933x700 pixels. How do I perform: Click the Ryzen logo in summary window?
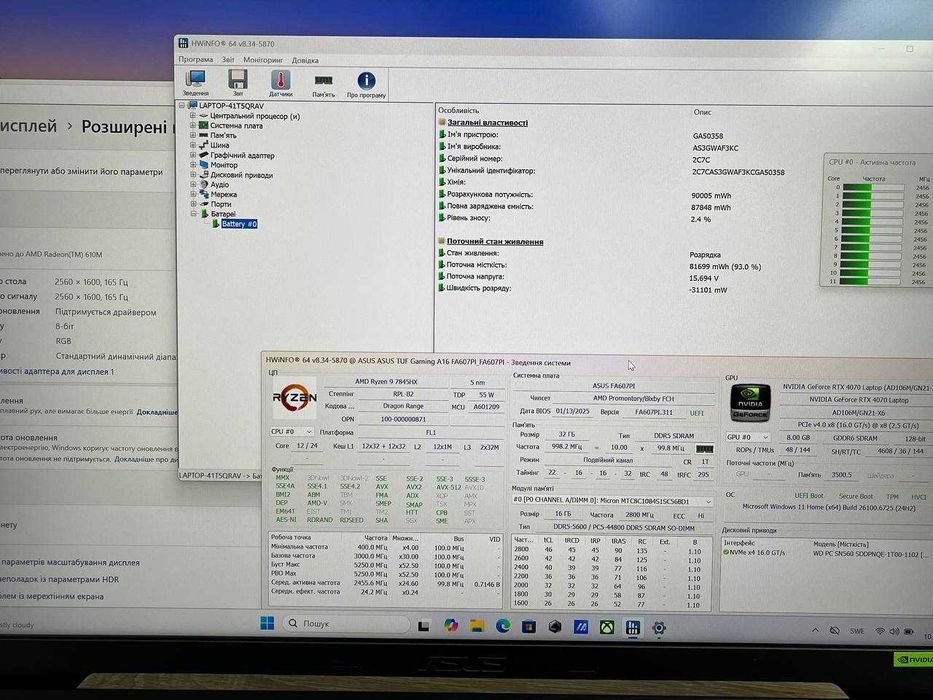click(295, 397)
